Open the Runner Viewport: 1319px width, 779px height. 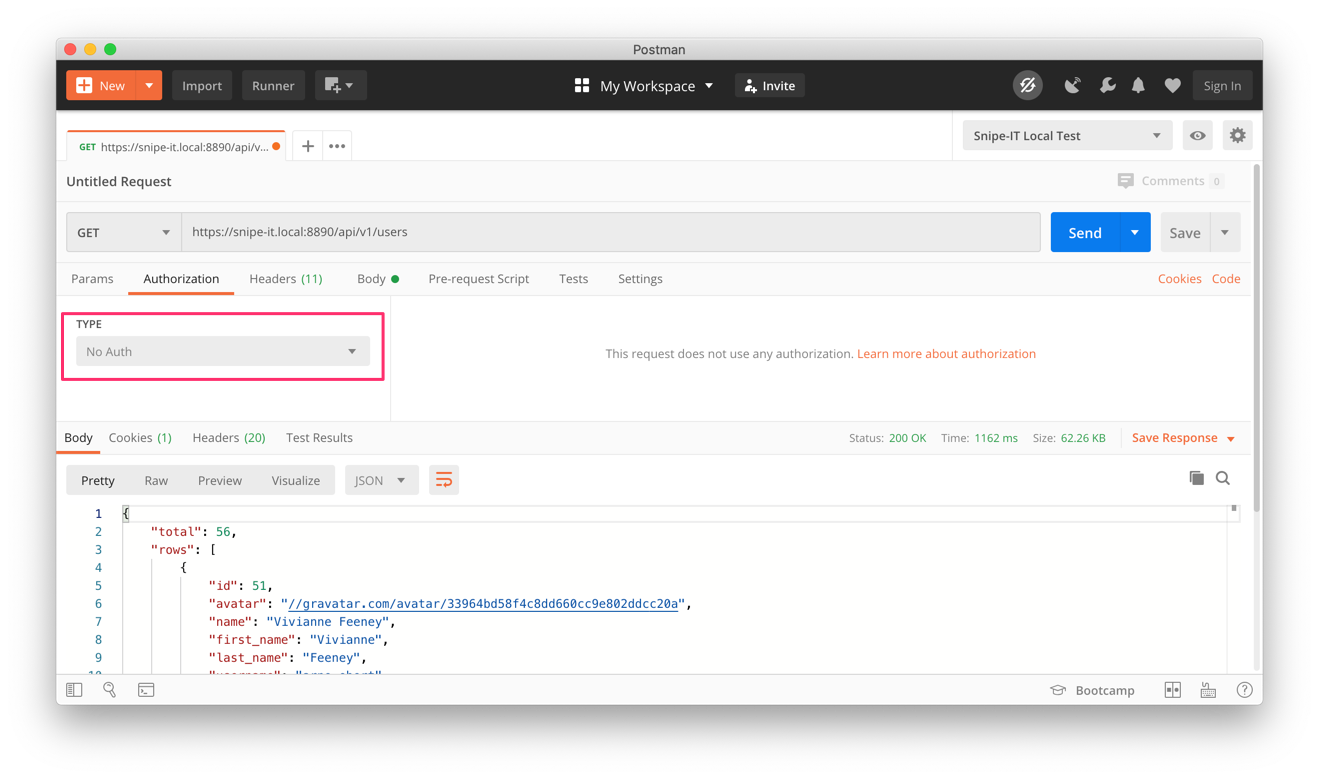(273, 86)
